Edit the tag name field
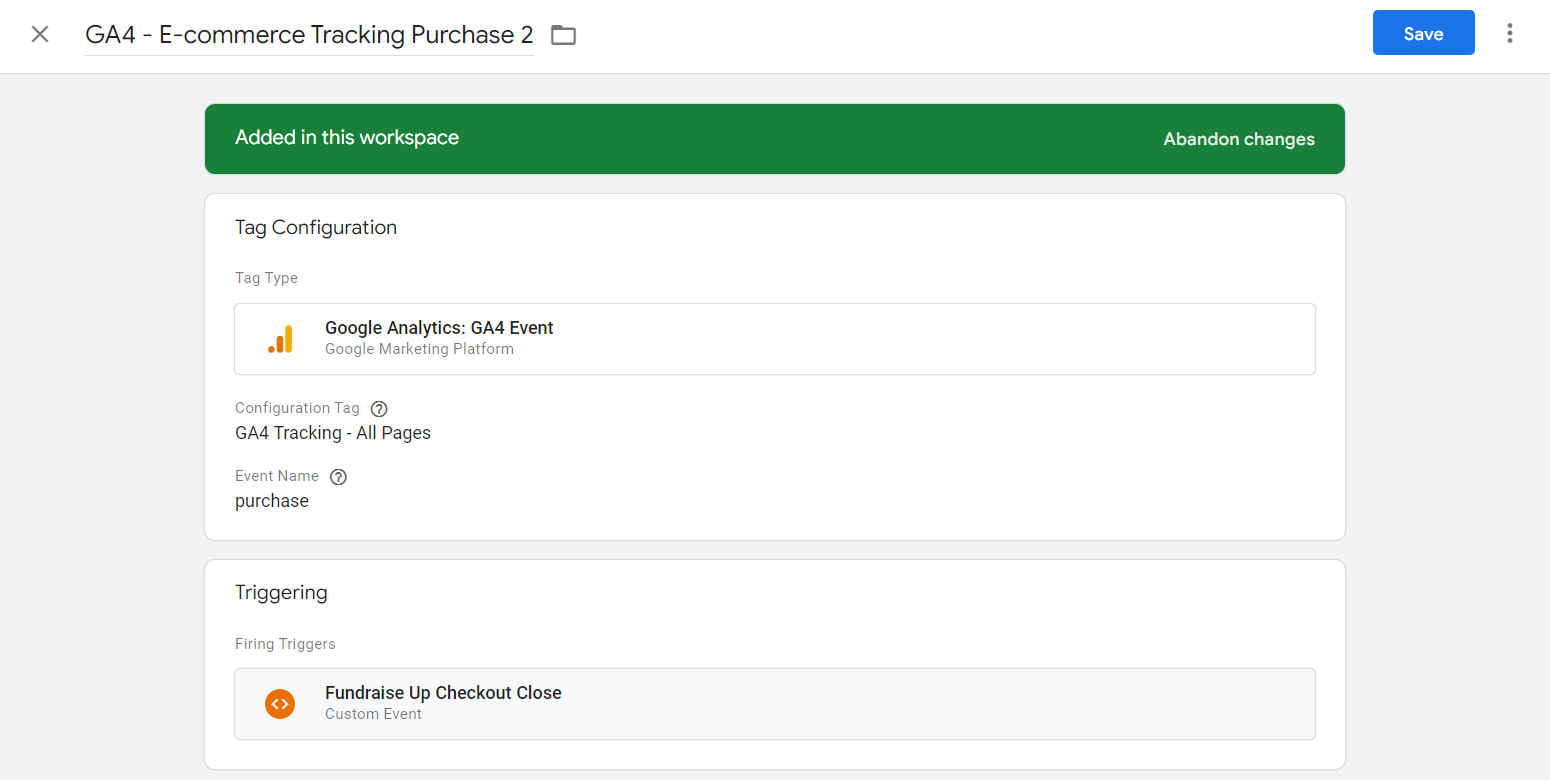1550x780 pixels. (x=309, y=35)
